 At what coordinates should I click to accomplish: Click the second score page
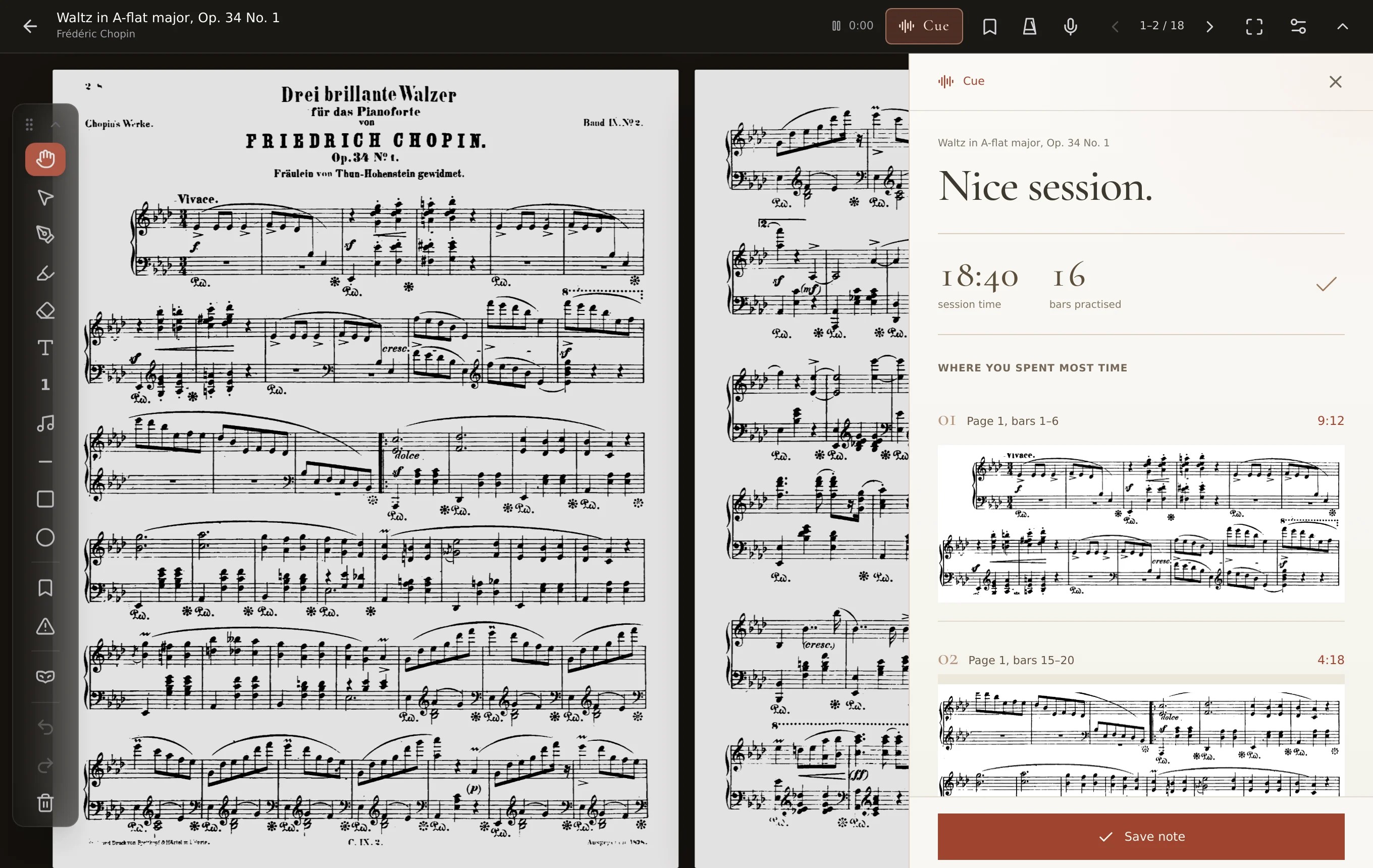(x=802, y=468)
